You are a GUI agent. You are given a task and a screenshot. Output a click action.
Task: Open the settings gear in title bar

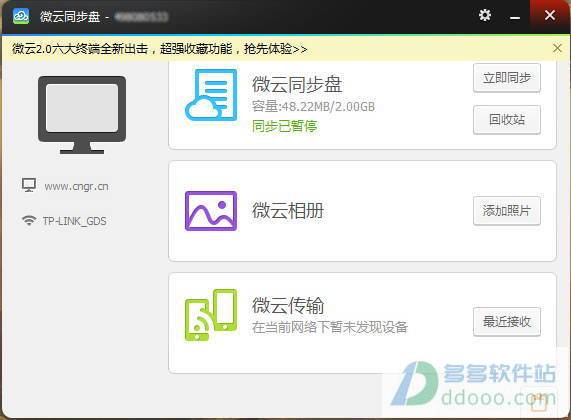pyautogui.click(x=485, y=15)
